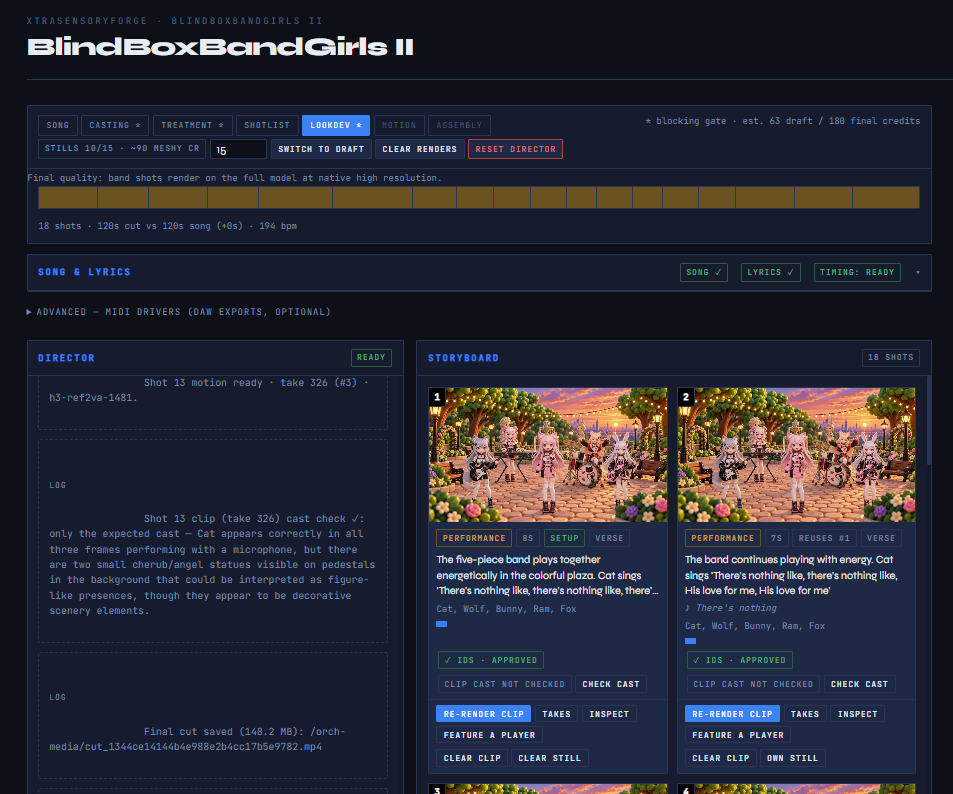
Task: View takes for shot 1
Action: pyautogui.click(x=556, y=714)
